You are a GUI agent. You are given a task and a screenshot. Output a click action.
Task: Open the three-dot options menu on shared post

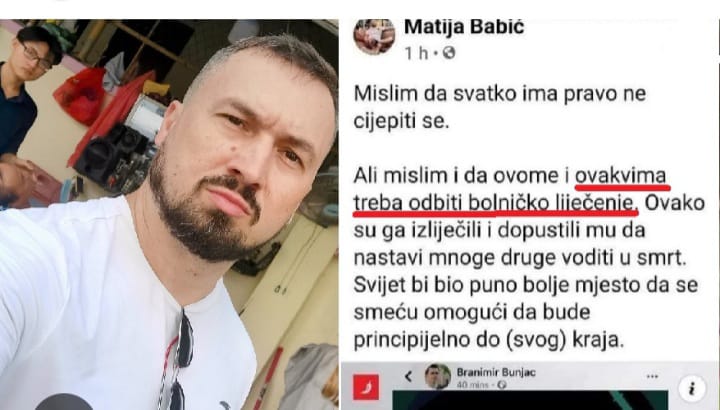click(x=652, y=376)
